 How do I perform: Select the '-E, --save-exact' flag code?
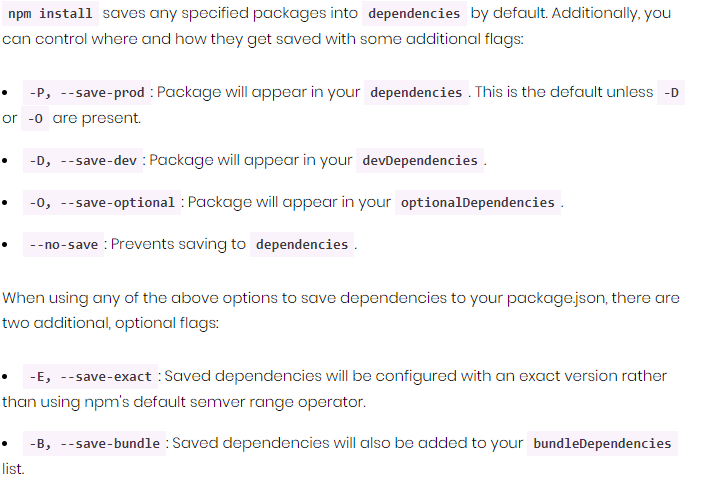point(91,376)
